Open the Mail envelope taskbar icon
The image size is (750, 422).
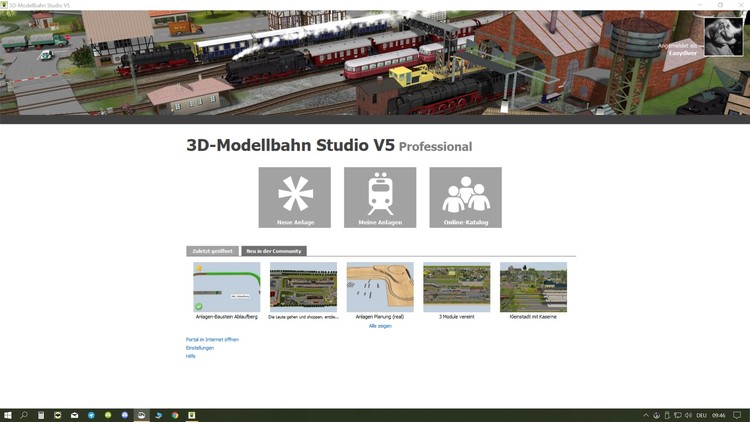coord(75,415)
